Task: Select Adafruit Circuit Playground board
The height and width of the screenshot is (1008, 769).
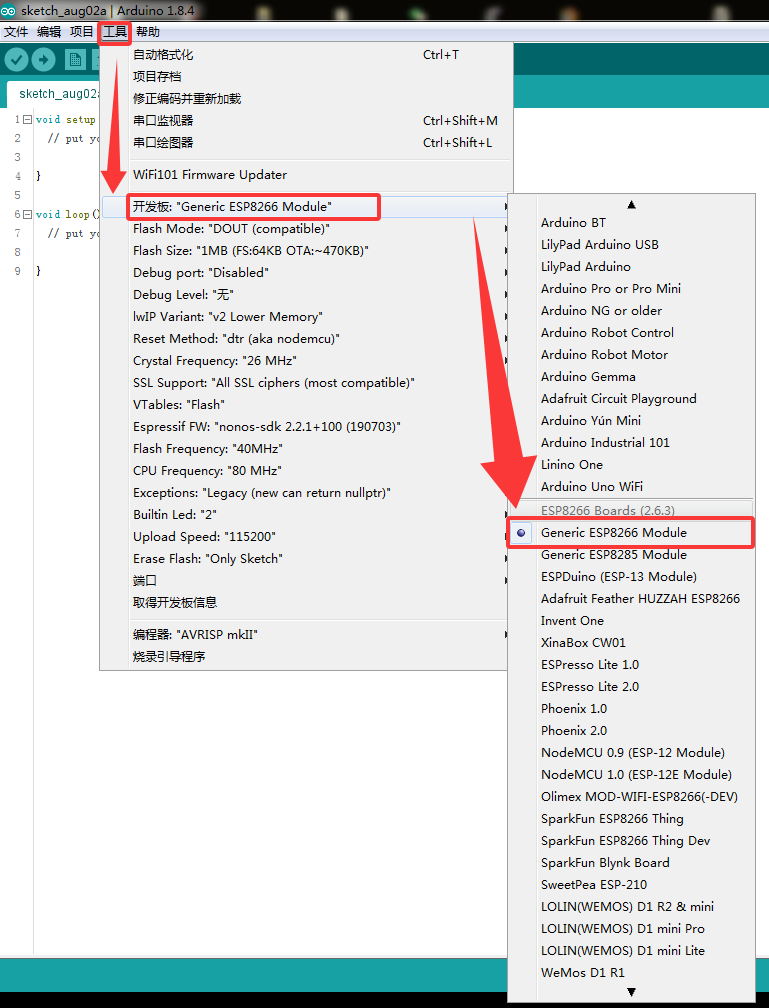Action: point(631,399)
